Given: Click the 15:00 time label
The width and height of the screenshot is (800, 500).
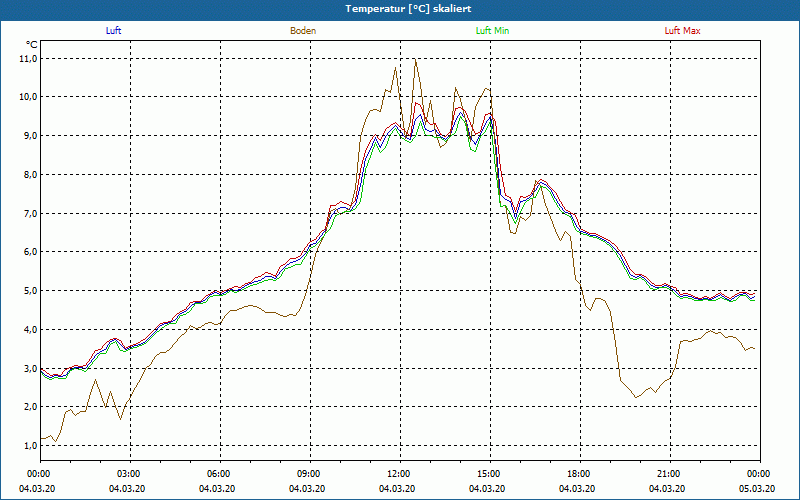Looking at the screenshot, I should [490, 474].
